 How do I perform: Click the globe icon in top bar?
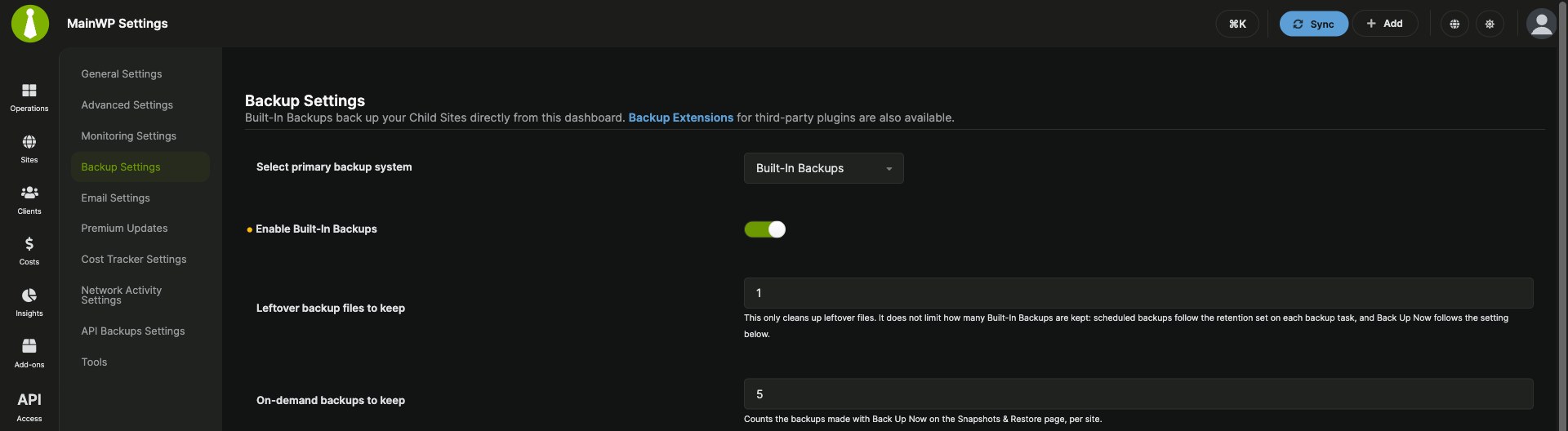(x=1454, y=24)
